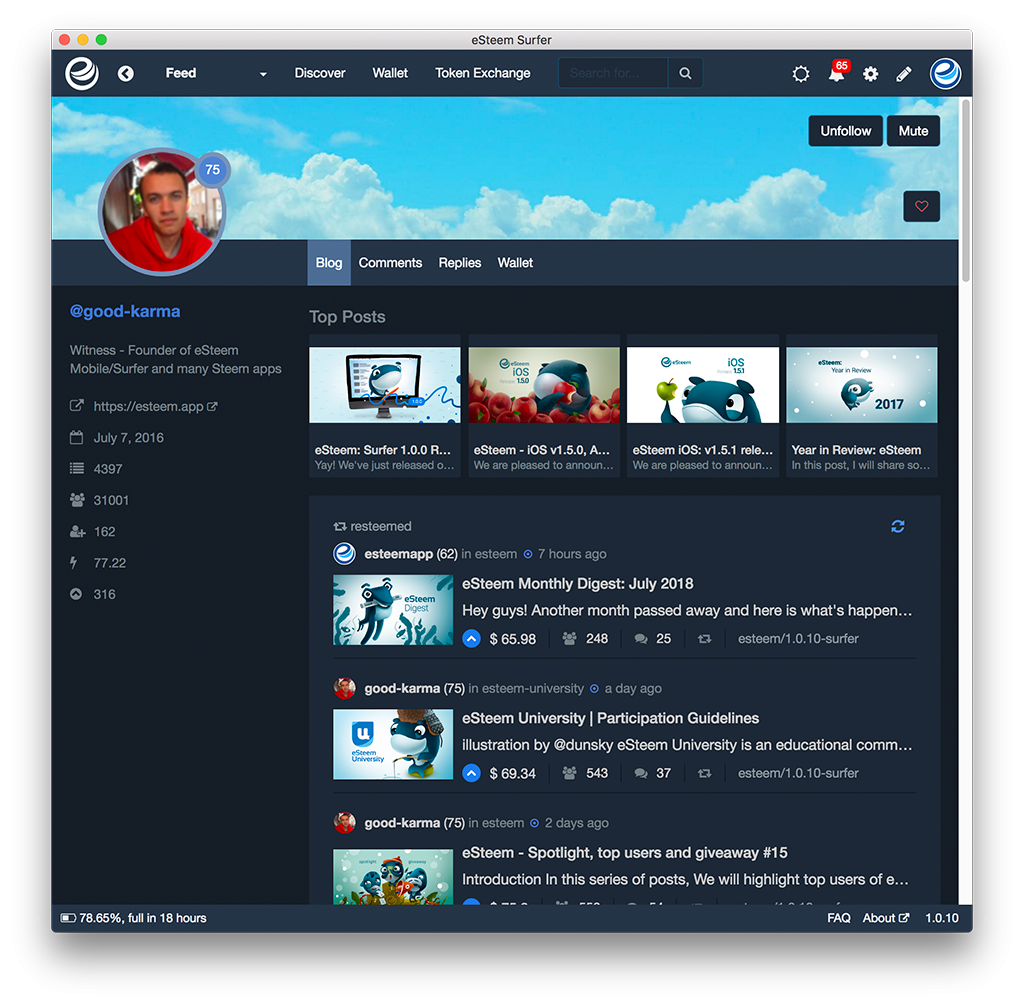This screenshot has height=1006, width=1024.
Task: Open the Feed dropdown menu
Action: pos(216,73)
